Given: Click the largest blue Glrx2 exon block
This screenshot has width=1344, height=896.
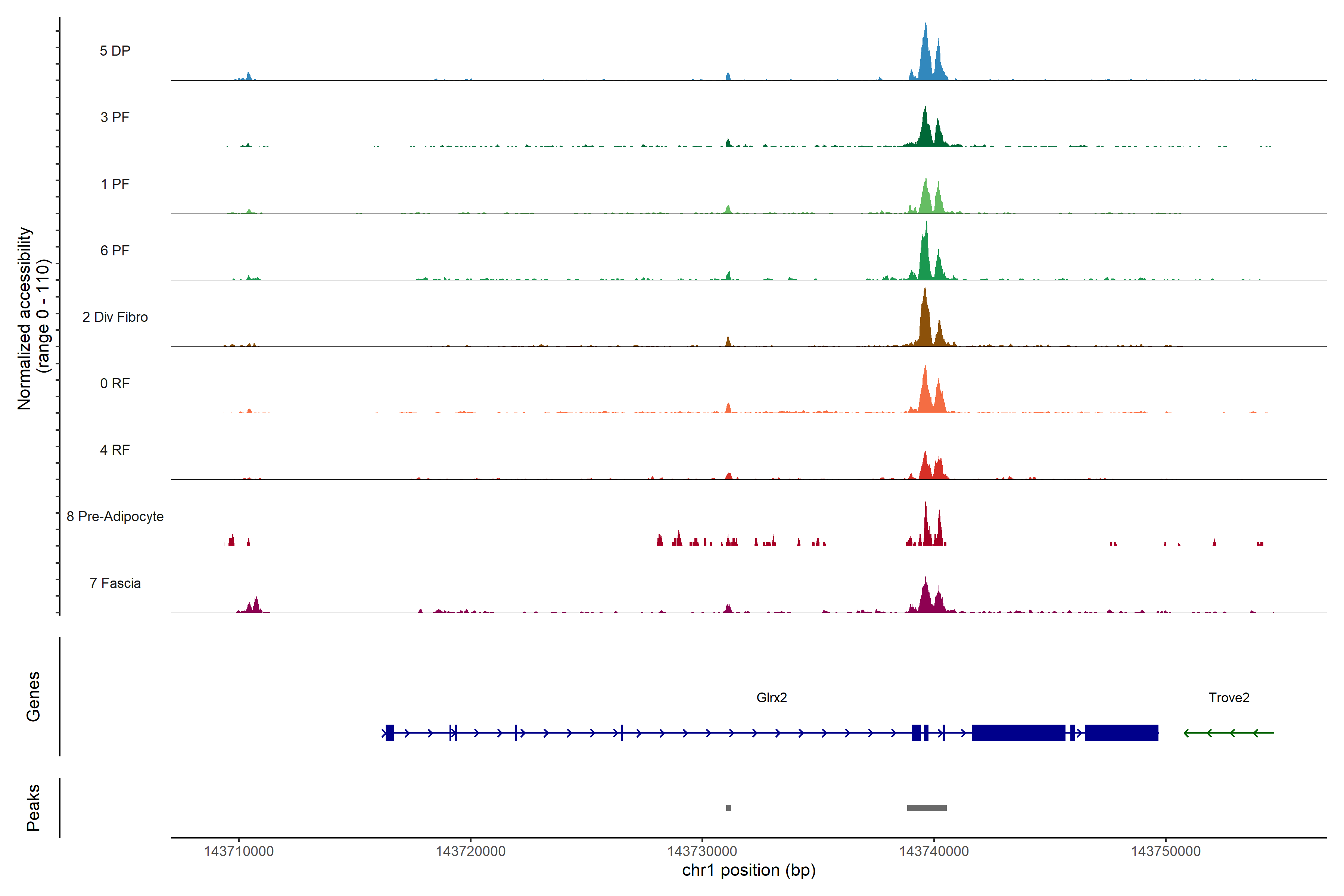Looking at the screenshot, I should pos(1018,732).
